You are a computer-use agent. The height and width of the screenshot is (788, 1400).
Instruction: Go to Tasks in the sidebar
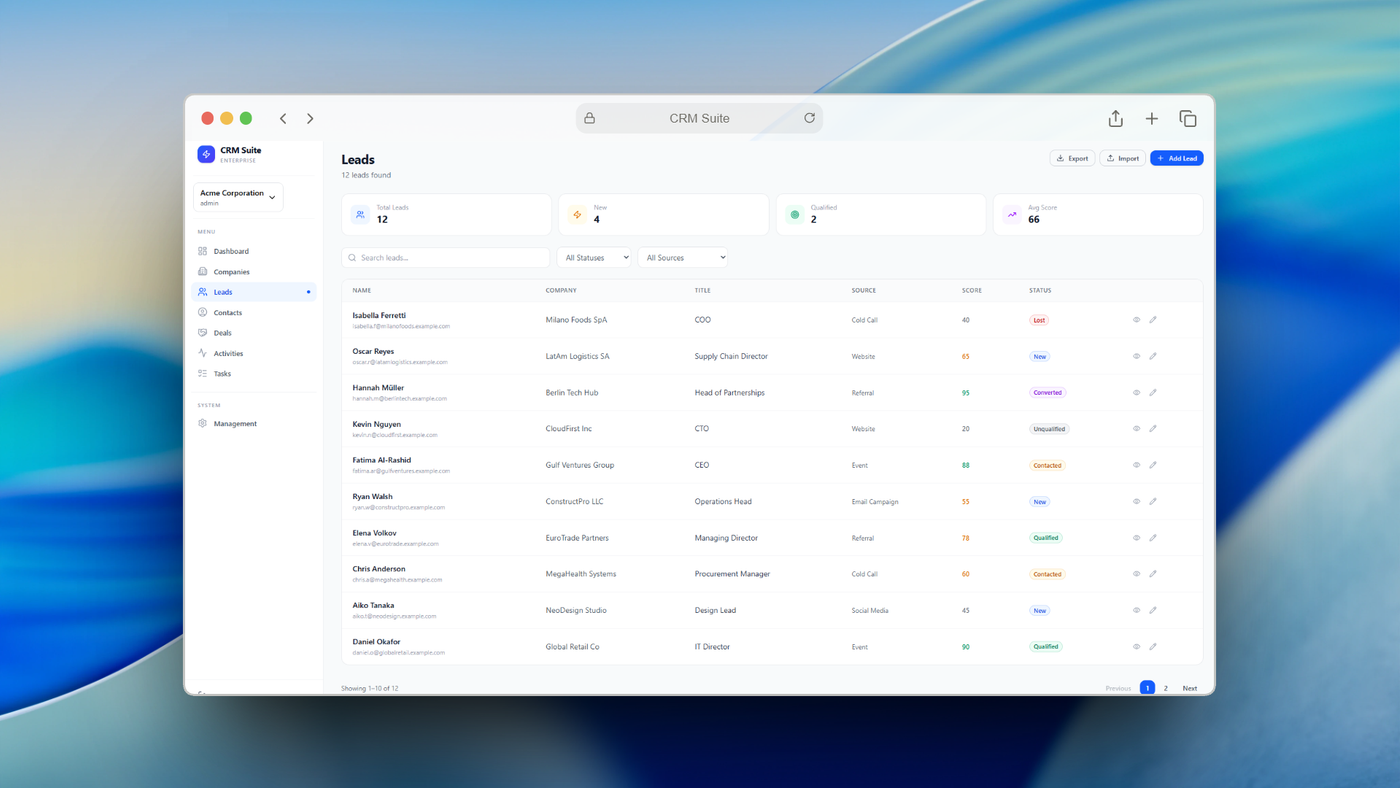pos(222,373)
